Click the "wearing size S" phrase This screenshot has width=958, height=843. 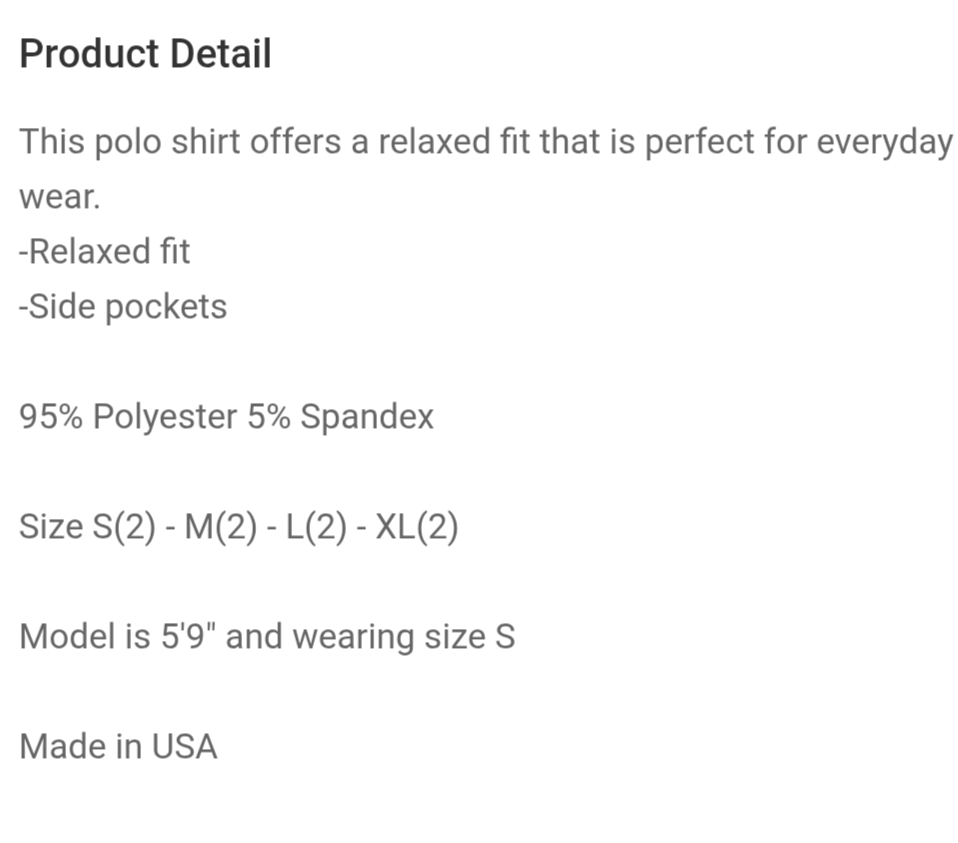point(404,637)
